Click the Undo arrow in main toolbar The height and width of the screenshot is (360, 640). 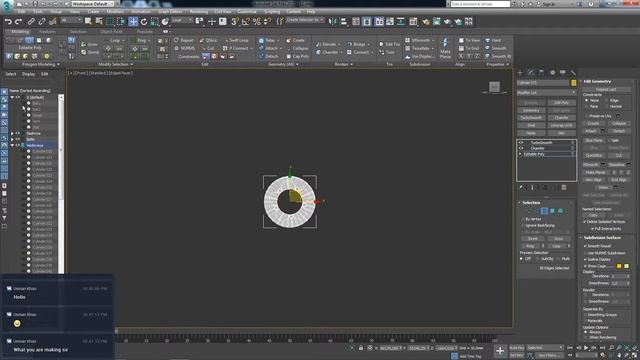pos(8,22)
